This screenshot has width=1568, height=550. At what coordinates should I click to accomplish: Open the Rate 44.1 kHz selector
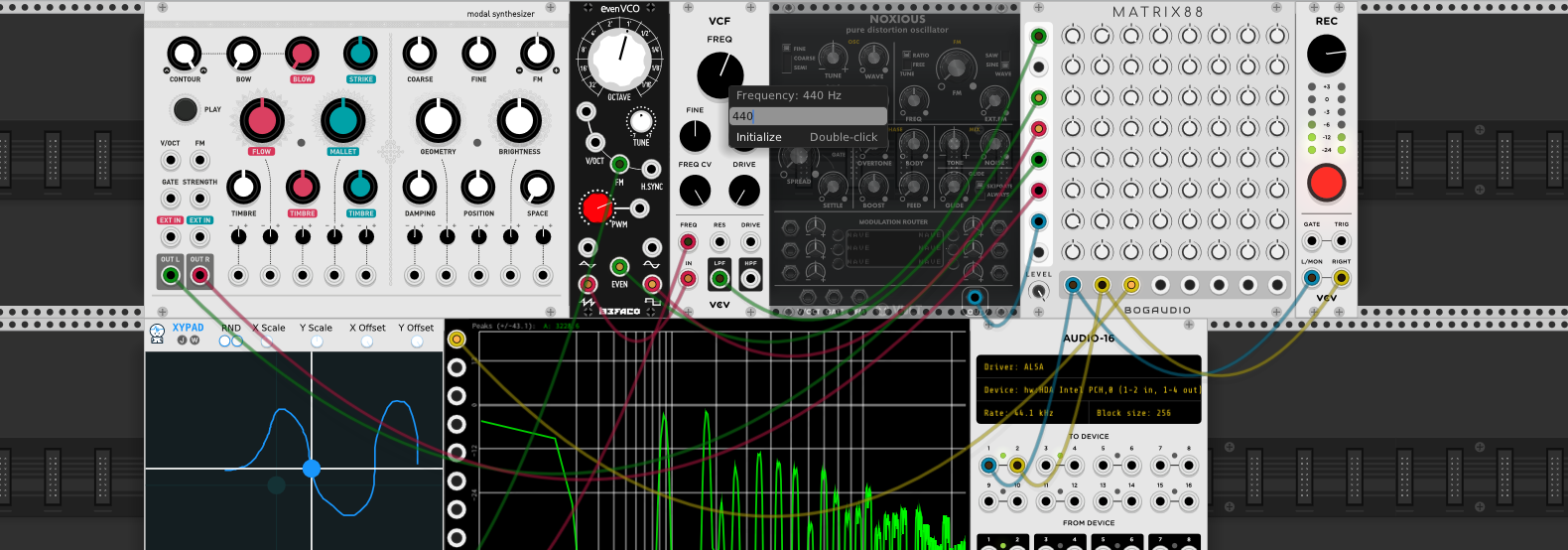click(x=1032, y=413)
